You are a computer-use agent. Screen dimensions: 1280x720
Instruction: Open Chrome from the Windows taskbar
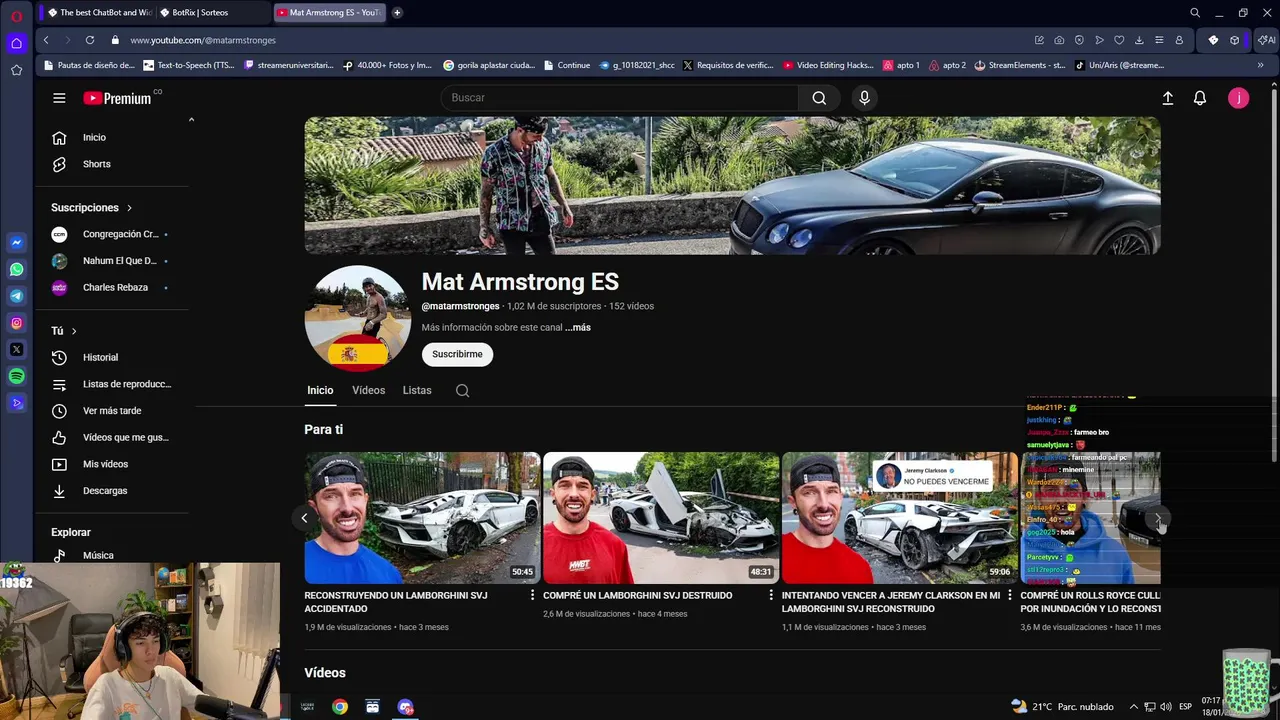coord(340,706)
